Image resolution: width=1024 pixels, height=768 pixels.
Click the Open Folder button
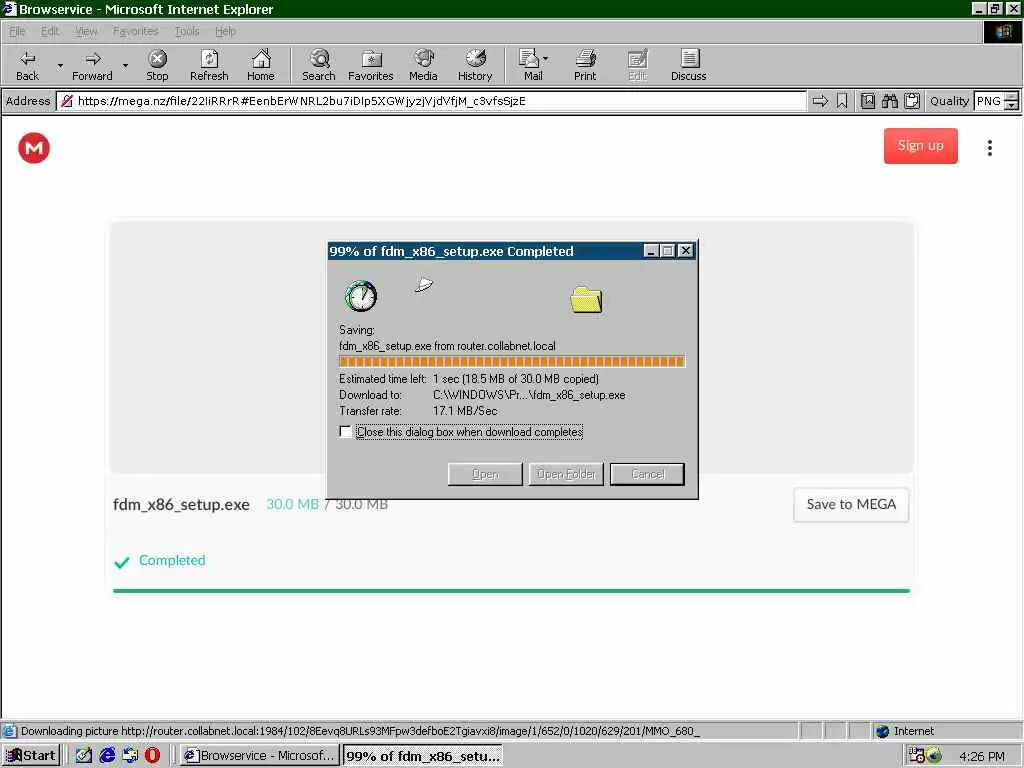coord(566,474)
